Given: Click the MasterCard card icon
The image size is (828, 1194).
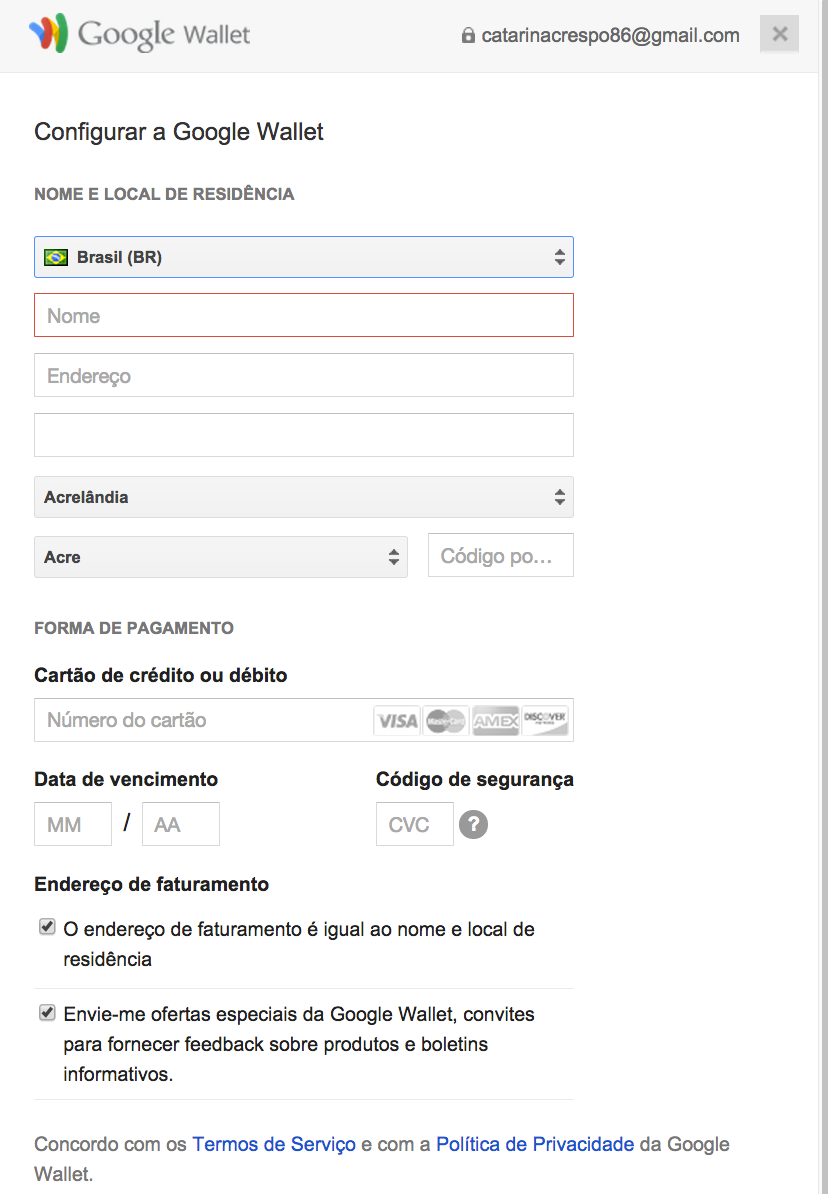Looking at the screenshot, I should (446, 720).
